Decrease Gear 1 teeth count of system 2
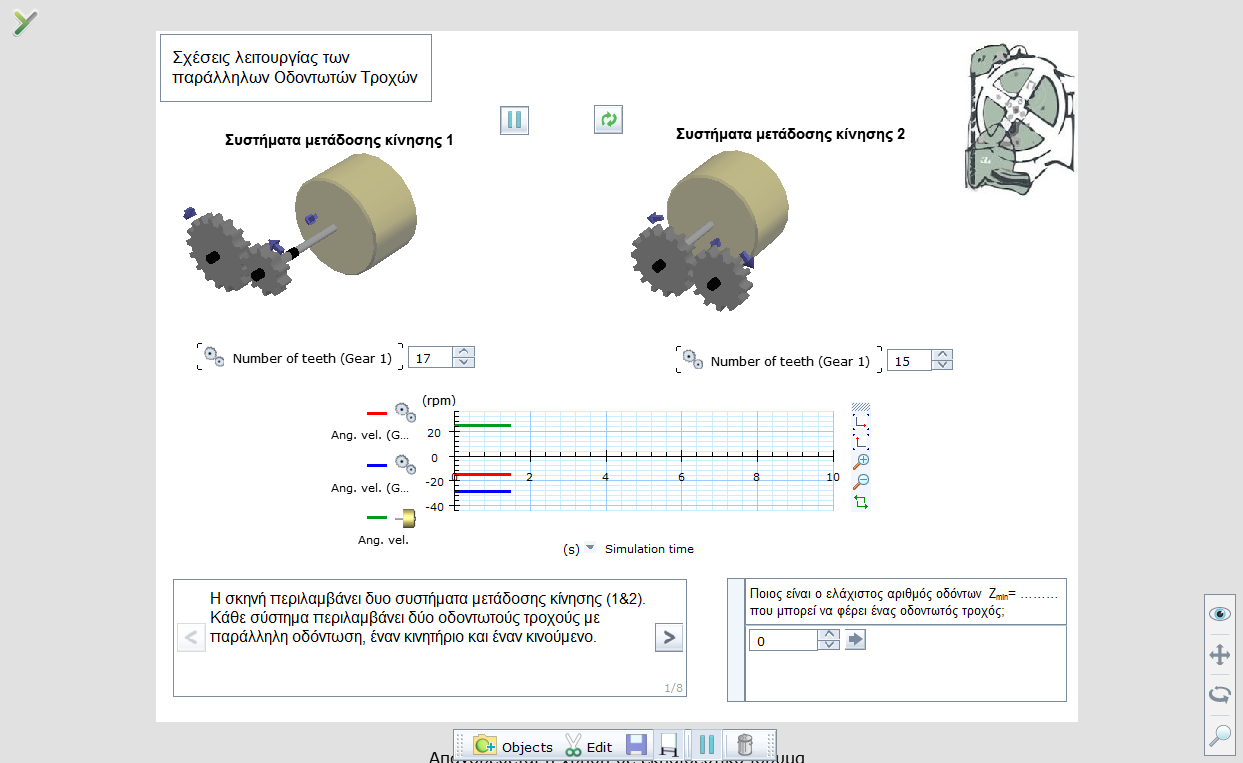 tap(942, 366)
